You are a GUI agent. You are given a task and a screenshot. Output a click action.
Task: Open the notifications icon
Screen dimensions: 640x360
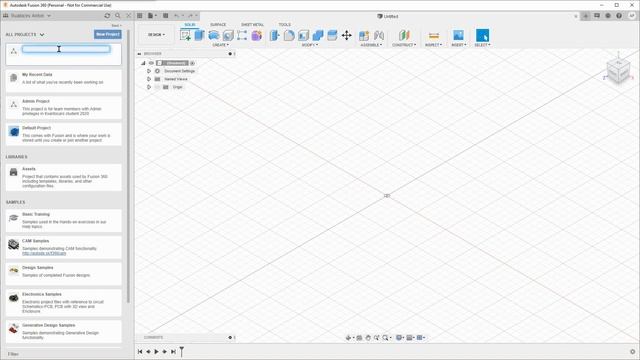[597, 16]
